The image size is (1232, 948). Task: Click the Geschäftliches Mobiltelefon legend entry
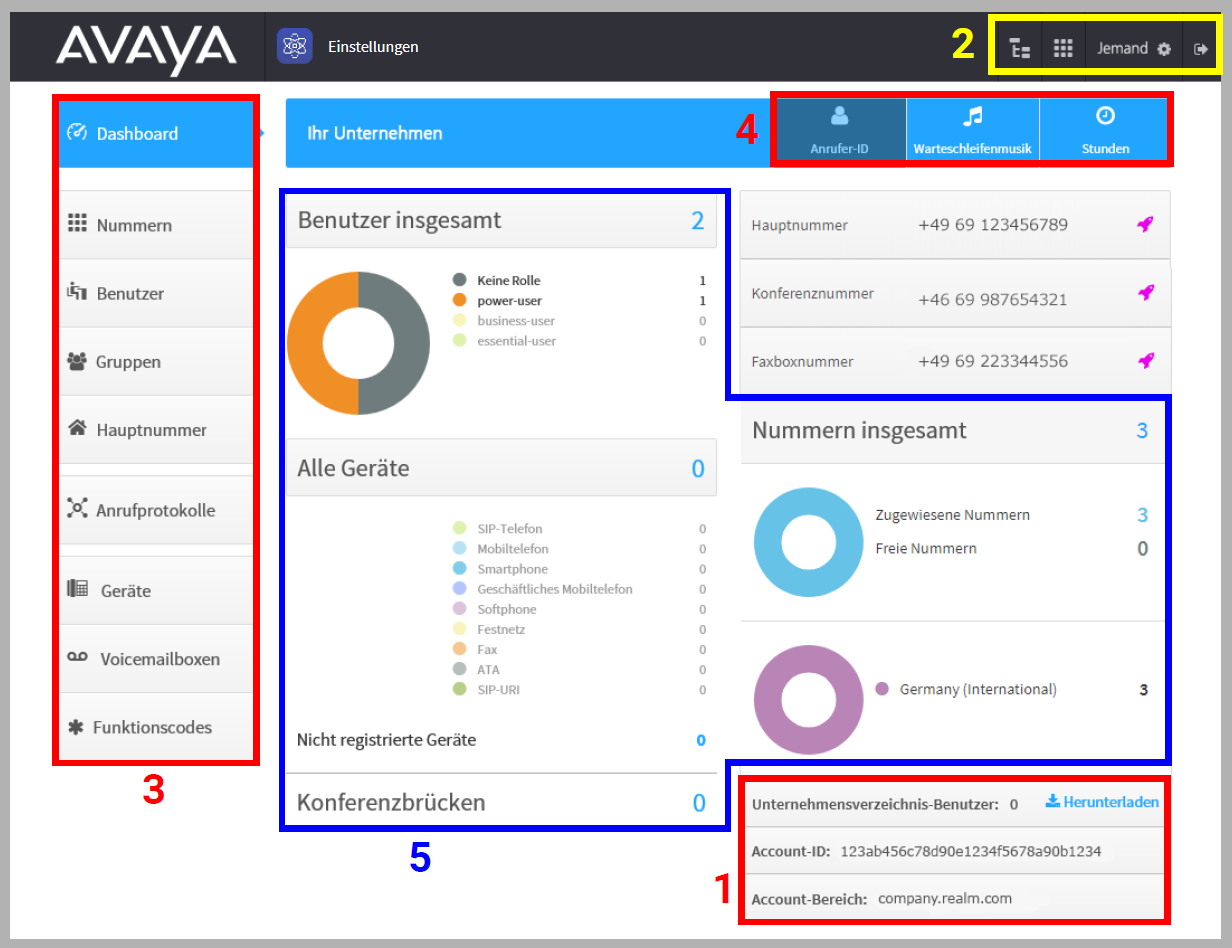(555, 589)
